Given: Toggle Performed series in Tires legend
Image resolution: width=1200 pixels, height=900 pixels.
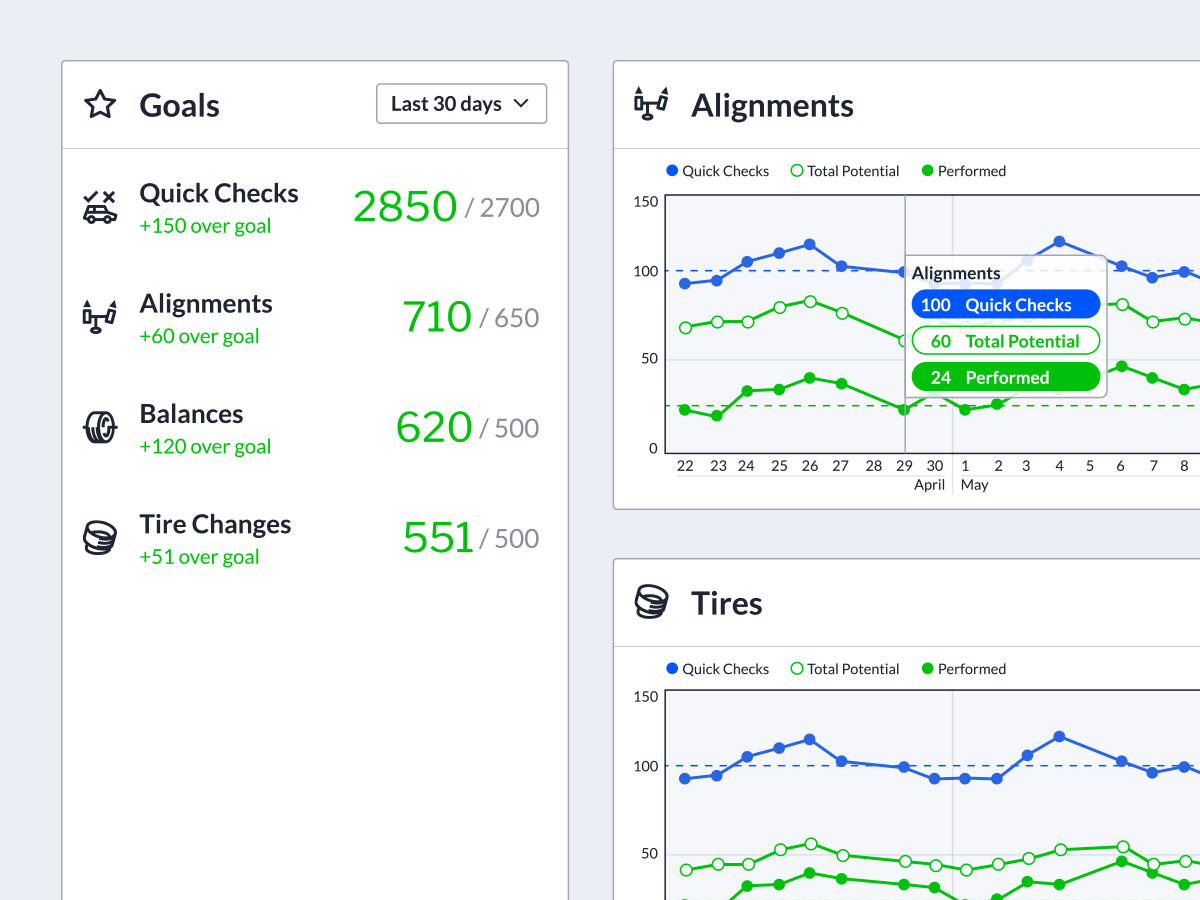Looking at the screenshot, I should click(x=964, y=669).
